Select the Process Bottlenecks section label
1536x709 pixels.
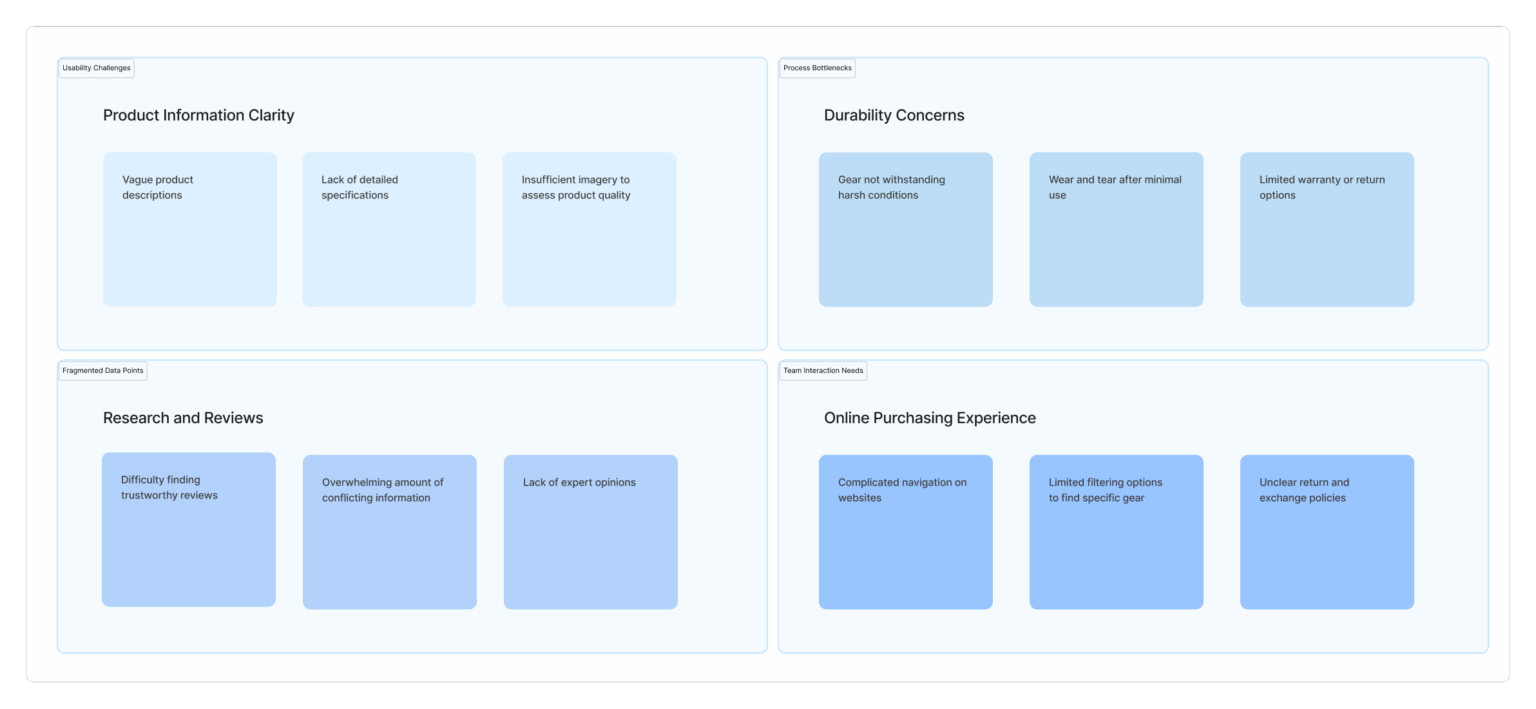[817, 68]
